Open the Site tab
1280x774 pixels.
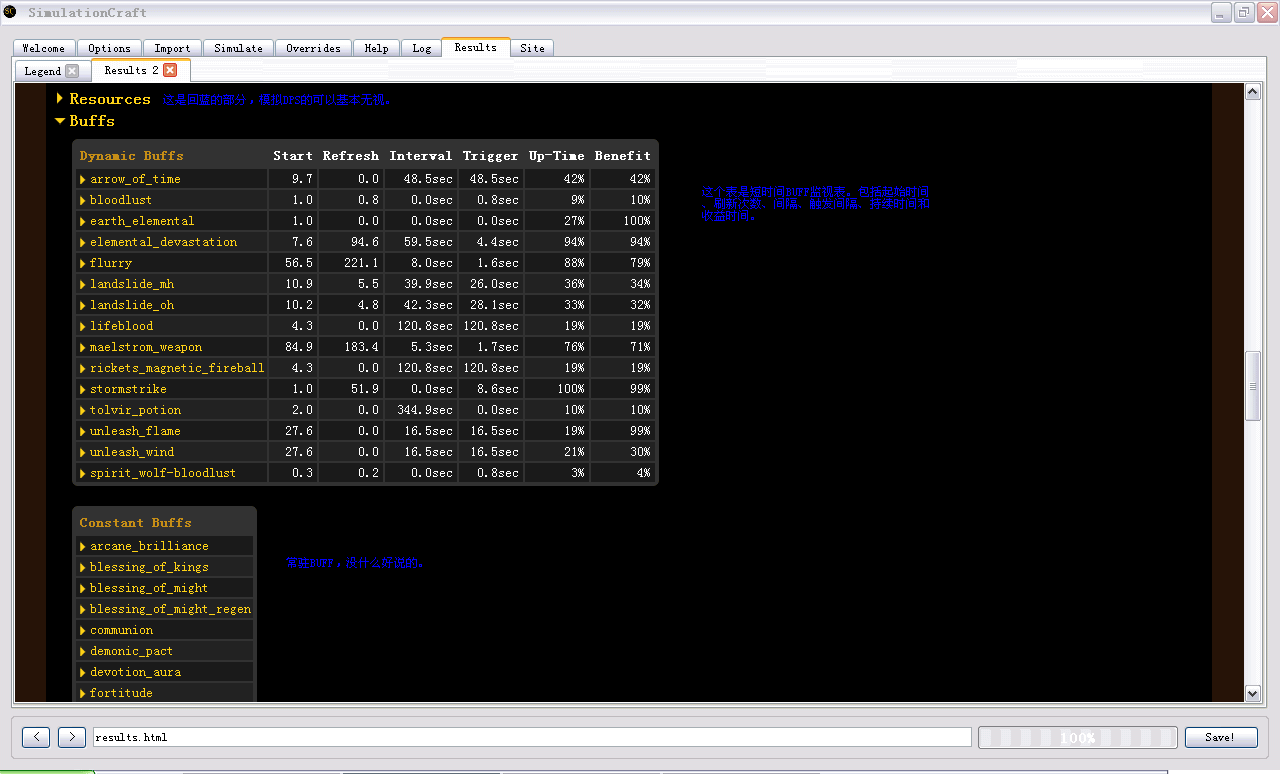click(532, 48)
